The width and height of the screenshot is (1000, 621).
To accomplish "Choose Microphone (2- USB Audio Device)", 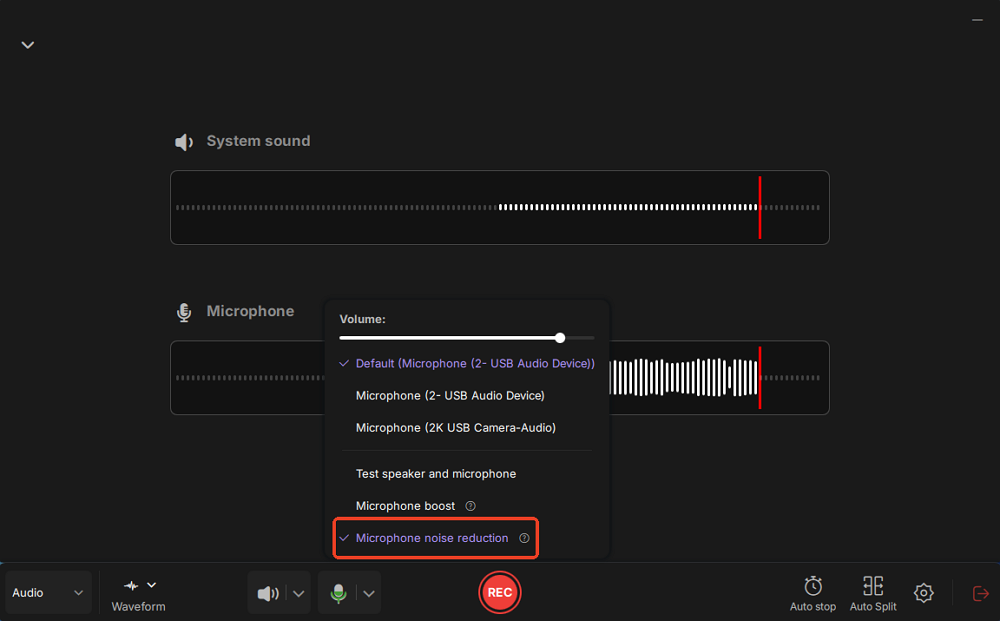I will tap(450, 396).
